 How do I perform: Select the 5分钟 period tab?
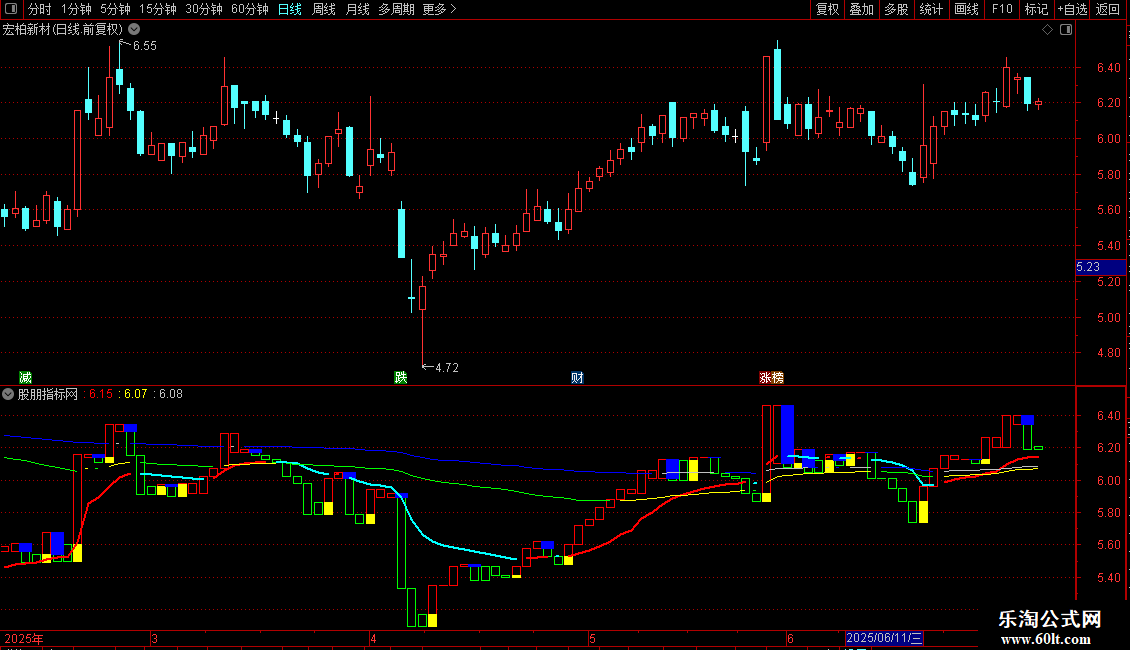(x=115, y=9)
